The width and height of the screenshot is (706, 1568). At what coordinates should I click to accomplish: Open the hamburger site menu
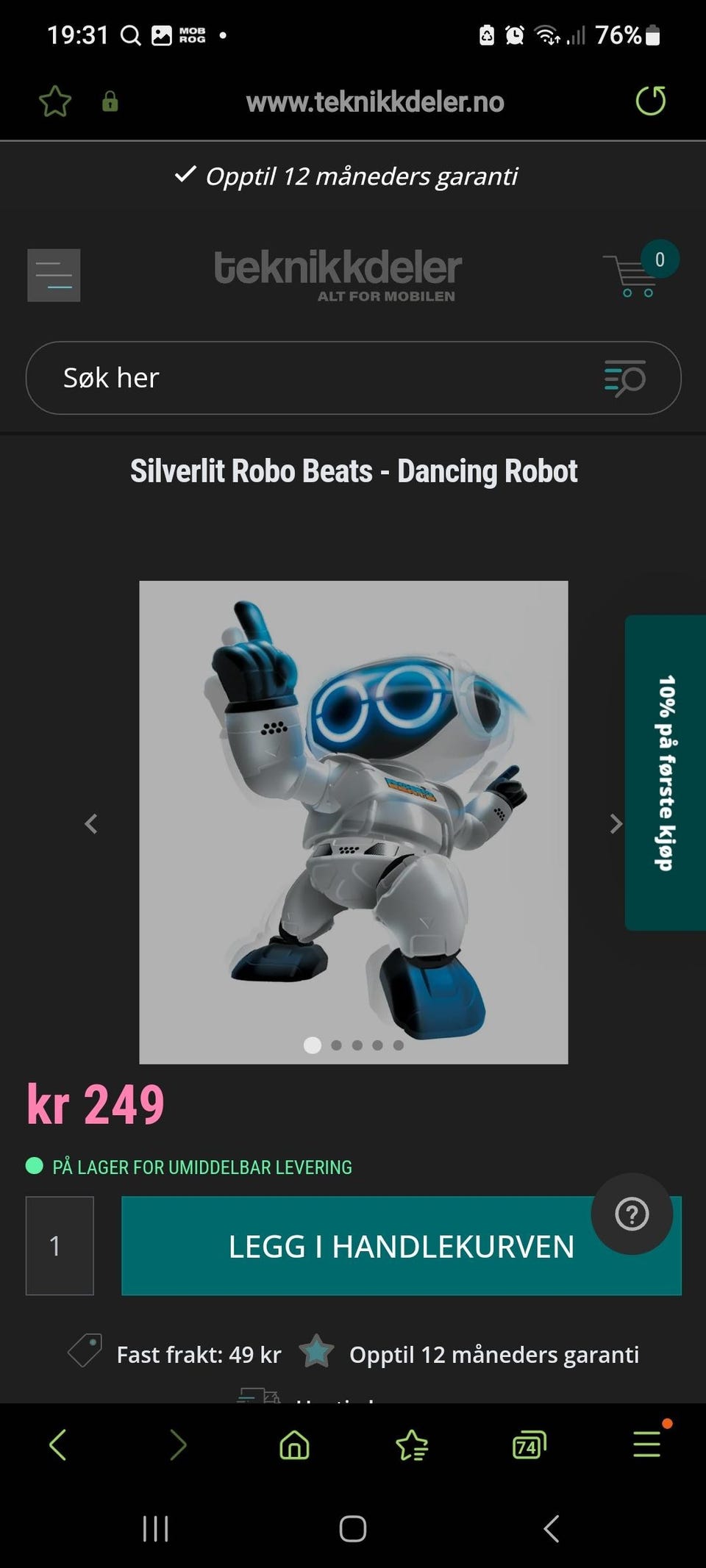point(54,276)
